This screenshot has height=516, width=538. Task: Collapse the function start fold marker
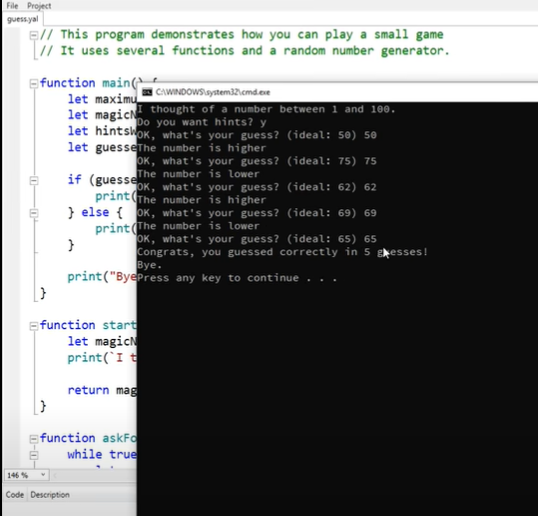tap(34, 326)
